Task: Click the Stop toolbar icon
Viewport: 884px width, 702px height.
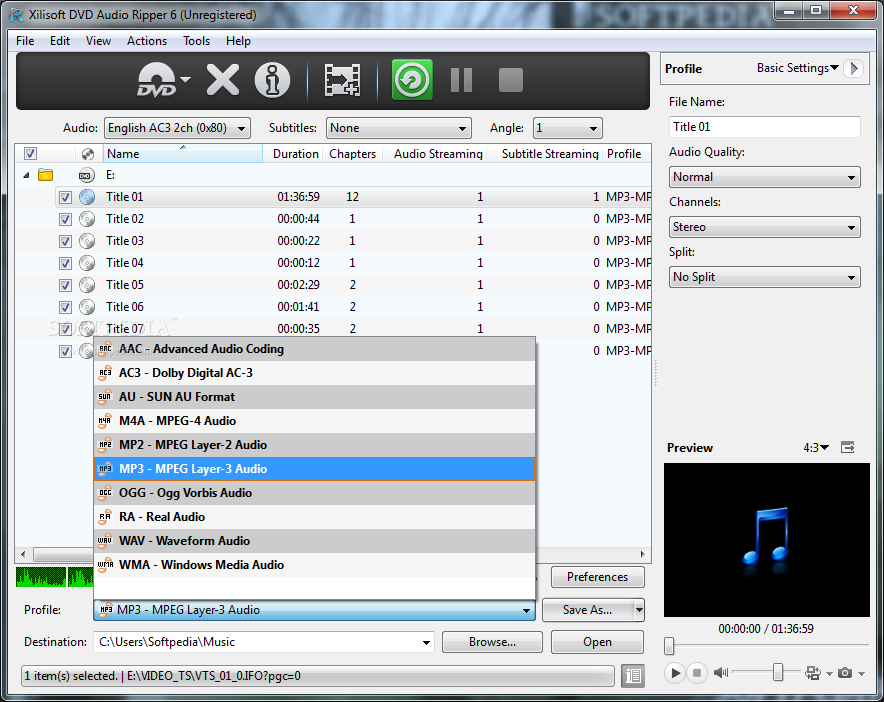Action: pyautogui.click(x=511, y=80)
